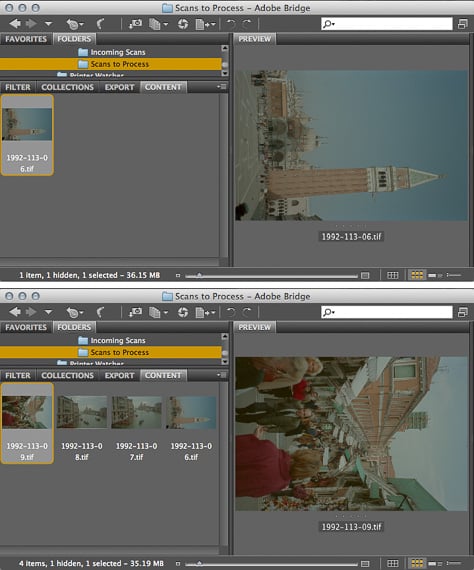Open Output dropdown in 1992-113-06.tif preview window
Viewport: 474px width, 570px height.
[x=205, y=24]
